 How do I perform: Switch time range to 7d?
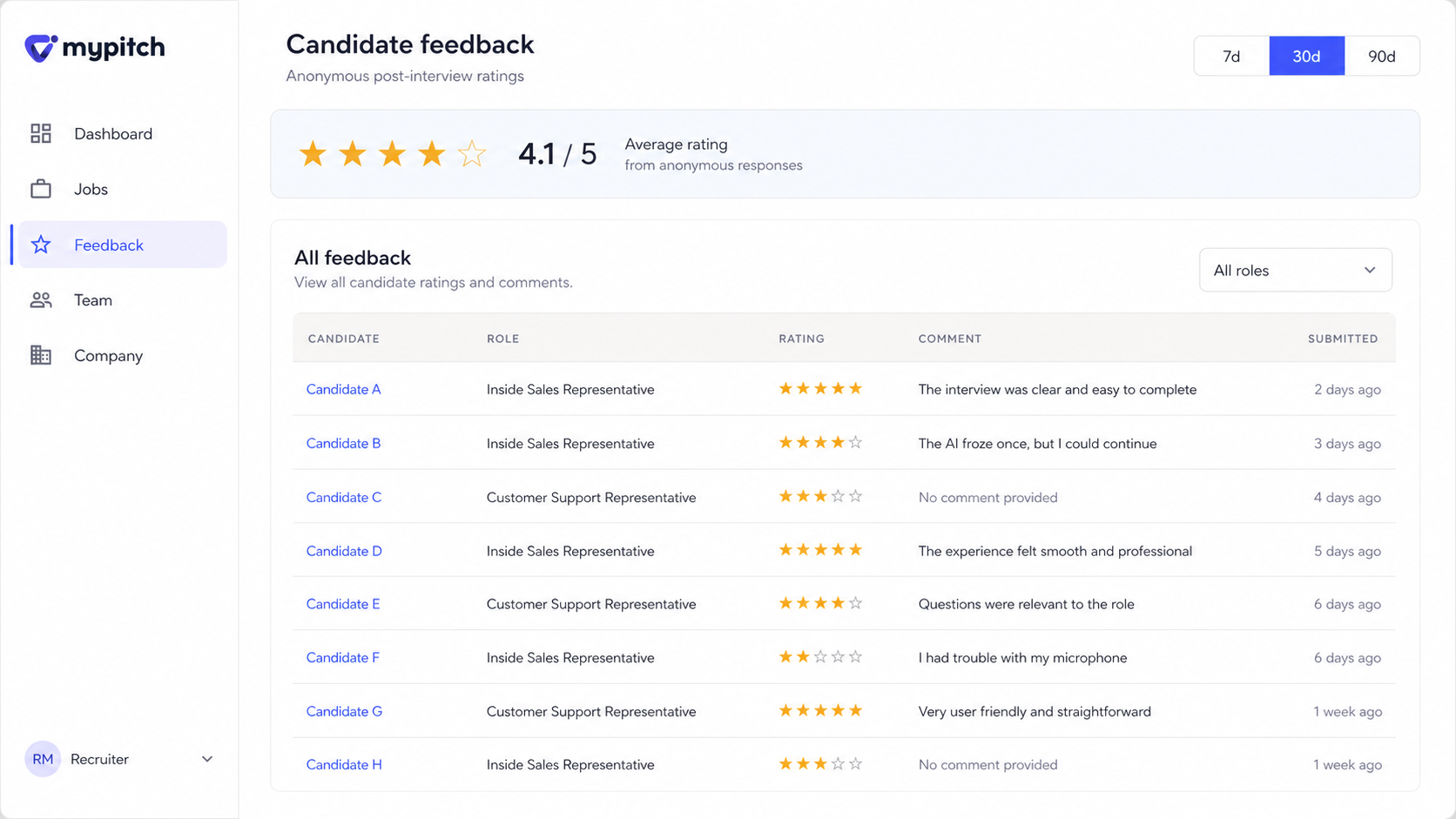click(1231, 56)
